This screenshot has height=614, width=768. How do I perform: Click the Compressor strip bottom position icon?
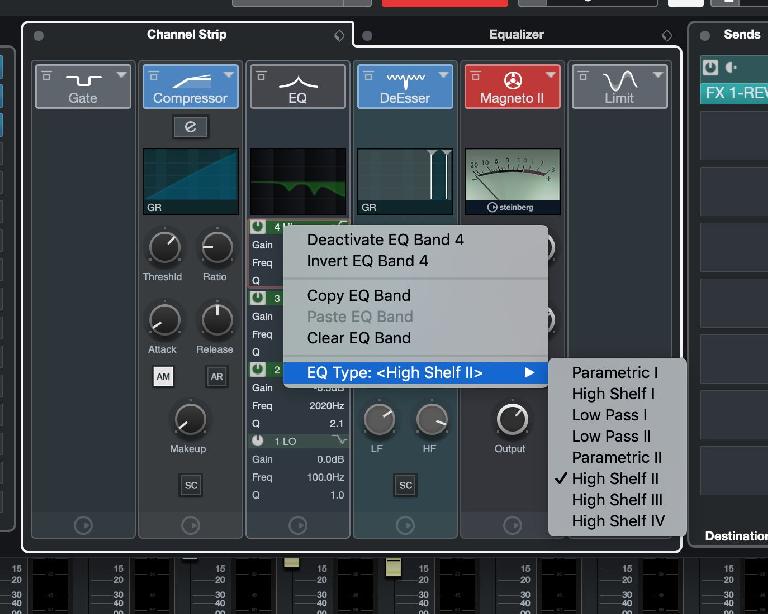[x=191, y=525]
